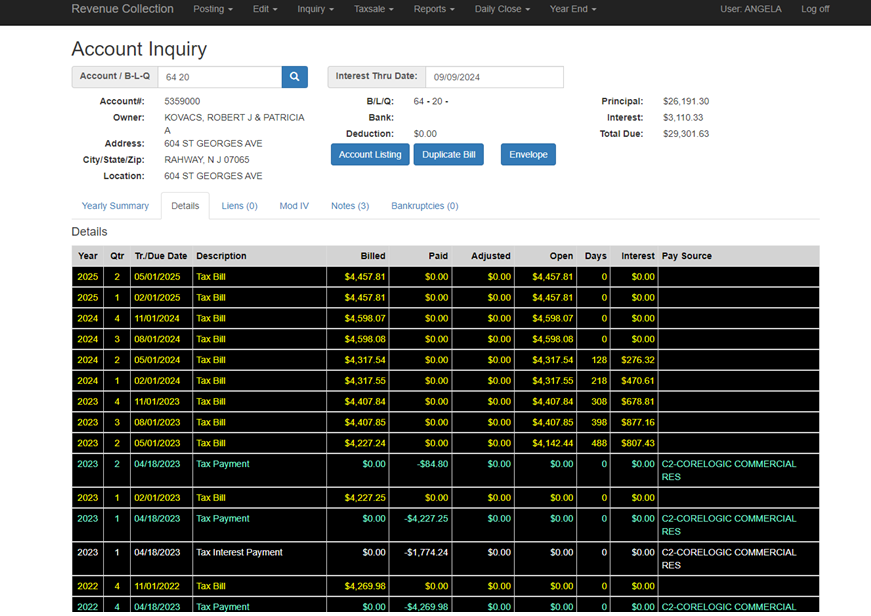Log off from the application
Image resolution: width=871 pixels, height=616 pixels.
coord(815,9)
